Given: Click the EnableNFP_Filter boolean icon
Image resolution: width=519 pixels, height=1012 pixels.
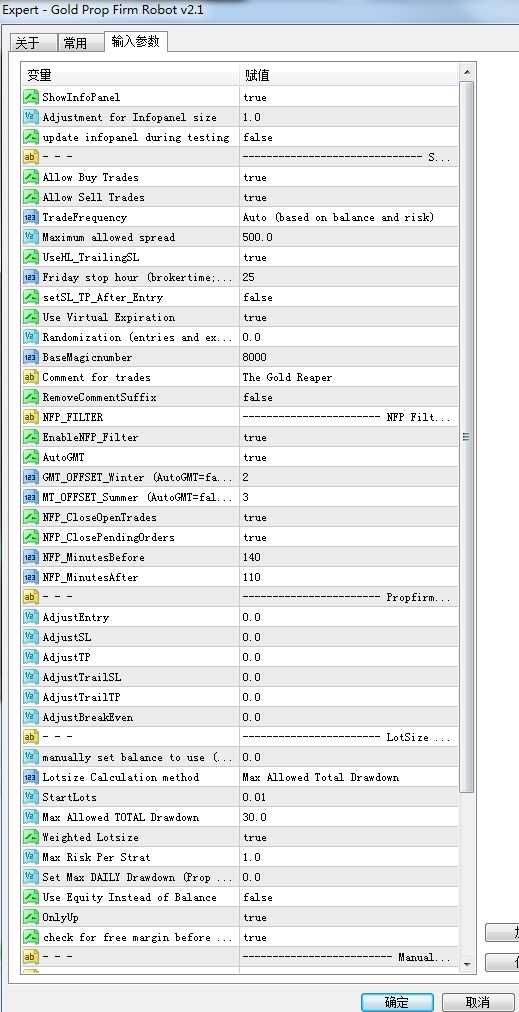Looking at the screenshot, I should point(31,438).
